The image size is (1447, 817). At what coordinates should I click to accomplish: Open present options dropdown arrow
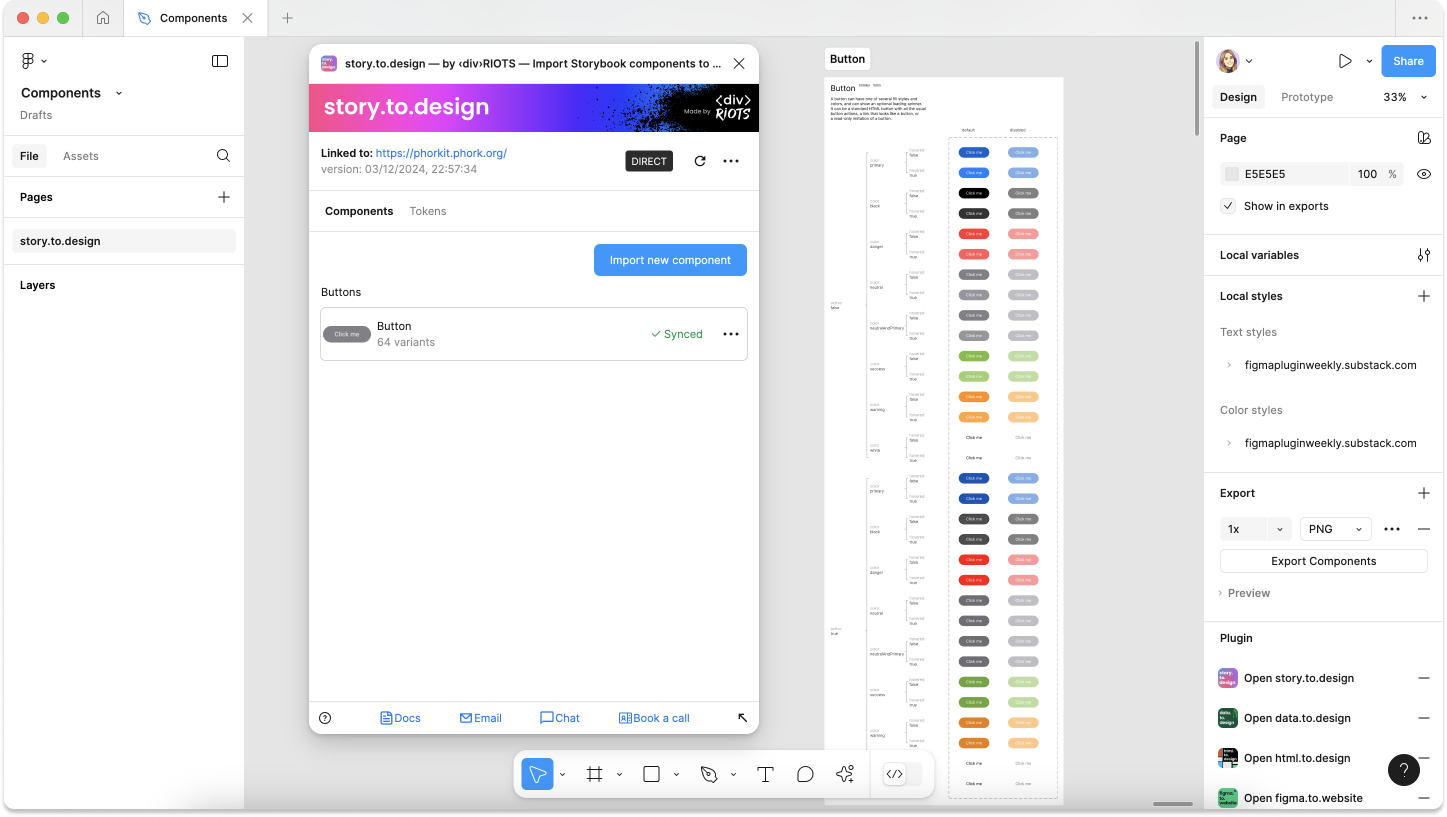(1369, 61)
